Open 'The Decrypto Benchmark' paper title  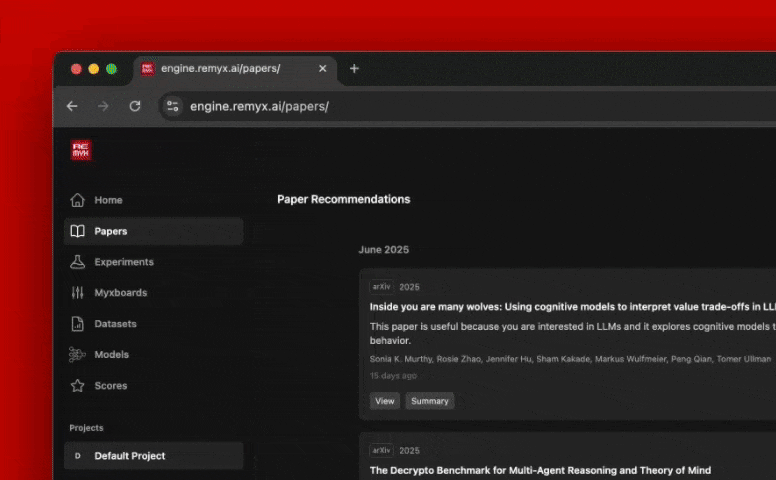(540, 470)
